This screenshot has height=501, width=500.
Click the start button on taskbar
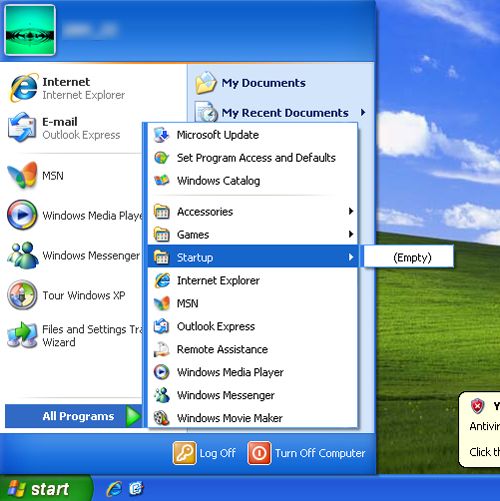46,488
